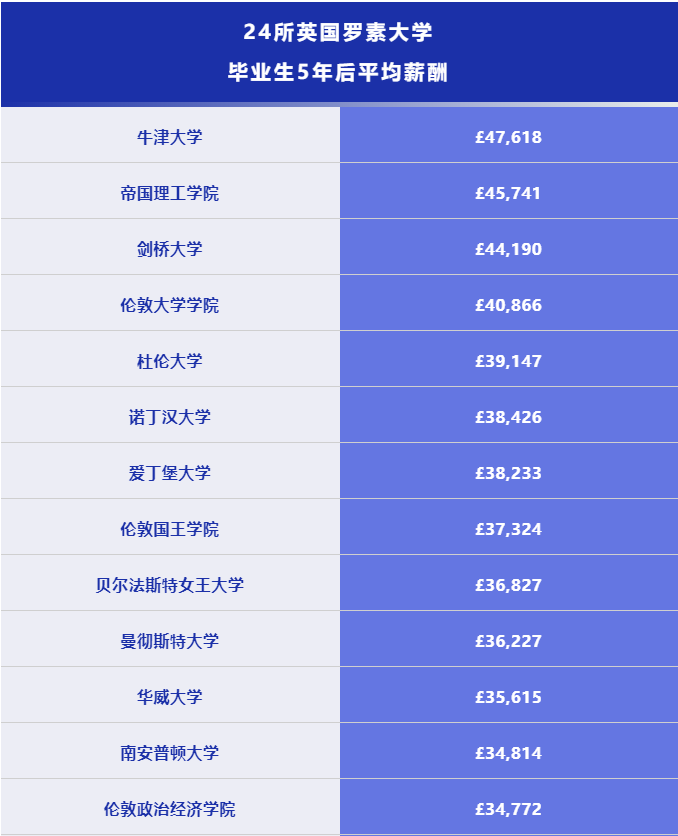Click the 南安普顿大学 row label
Viewport: 678px width, 836px height.
click(170, 753)
